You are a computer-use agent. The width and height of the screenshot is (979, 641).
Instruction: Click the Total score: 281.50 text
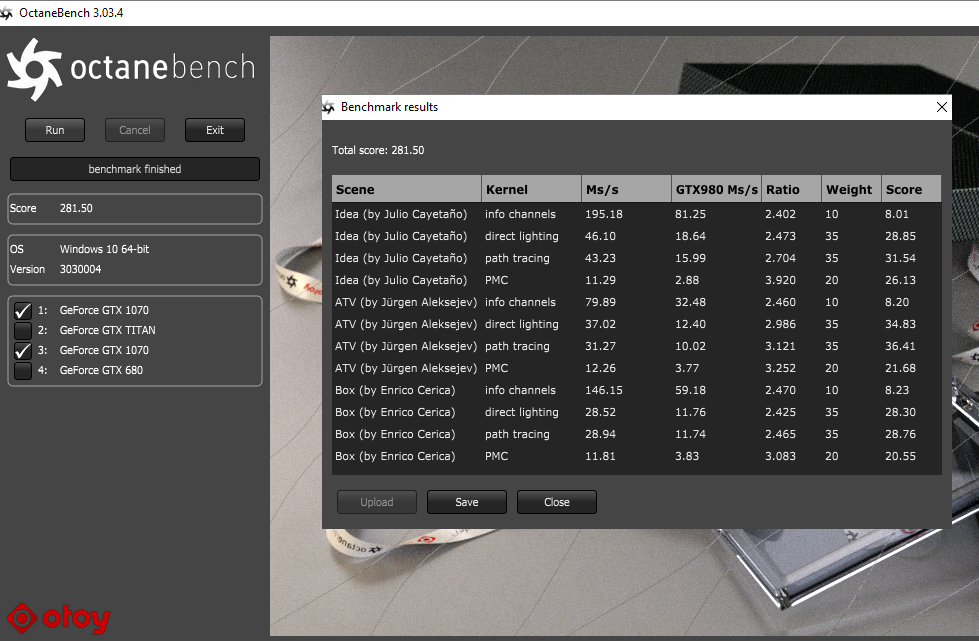pos(378,150)
